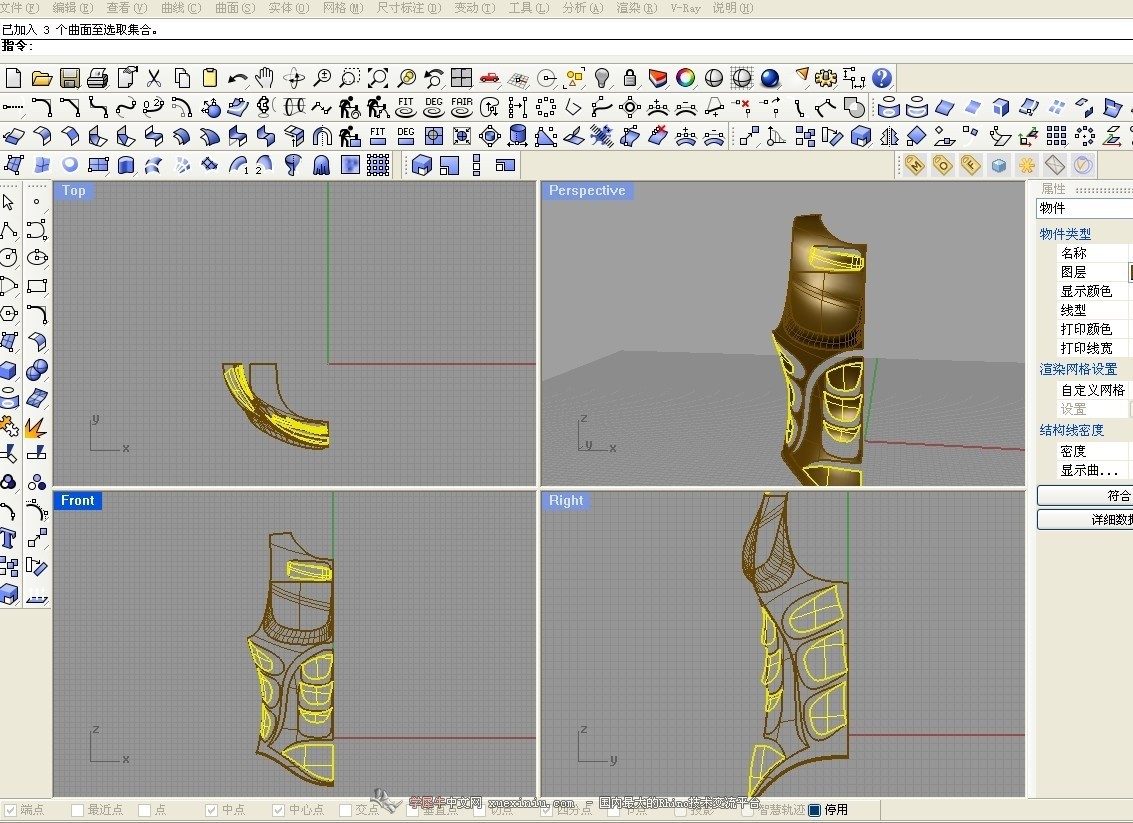Toggle the 最近点 osnap checkbox
This screenshot has width=1133, height=823.
77,810
